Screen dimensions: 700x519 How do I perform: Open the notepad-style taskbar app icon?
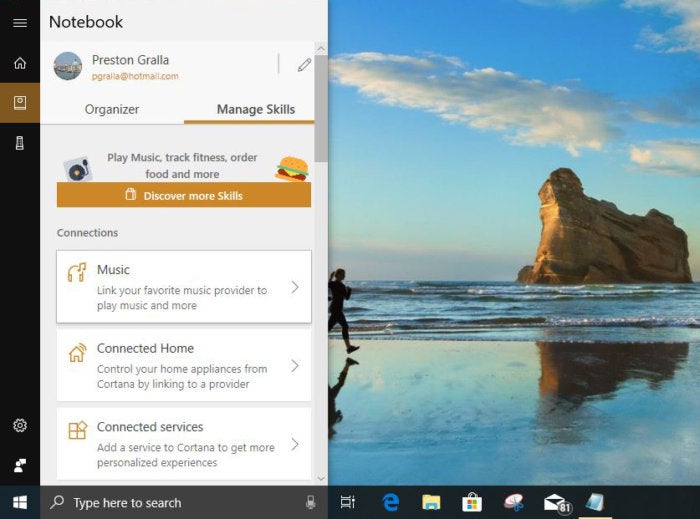tap(595, 502)
